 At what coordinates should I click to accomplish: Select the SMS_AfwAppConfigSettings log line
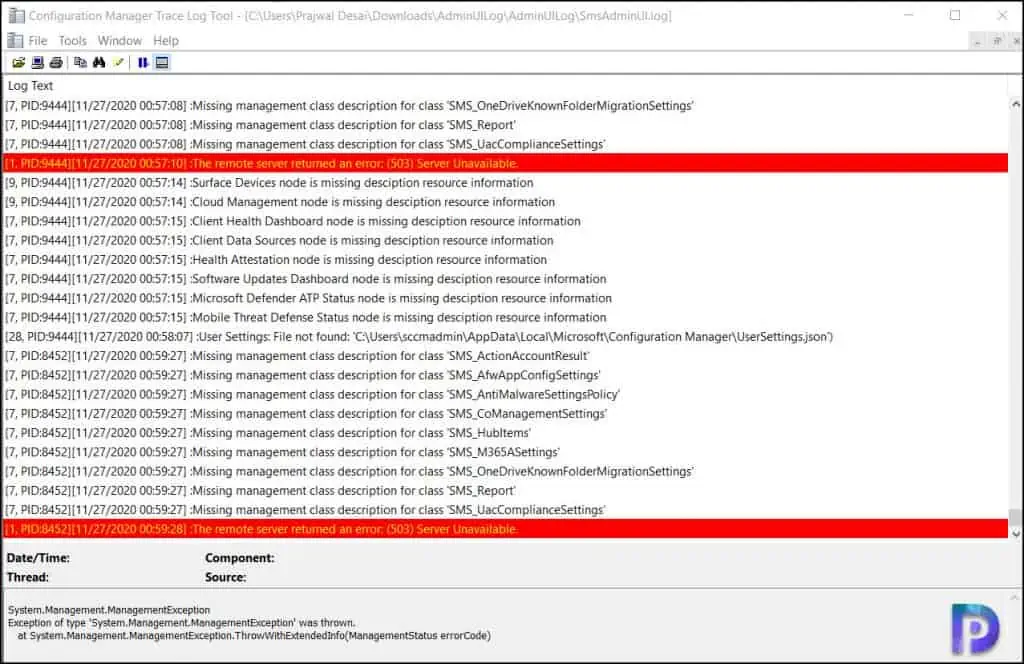tap(506, 375)
